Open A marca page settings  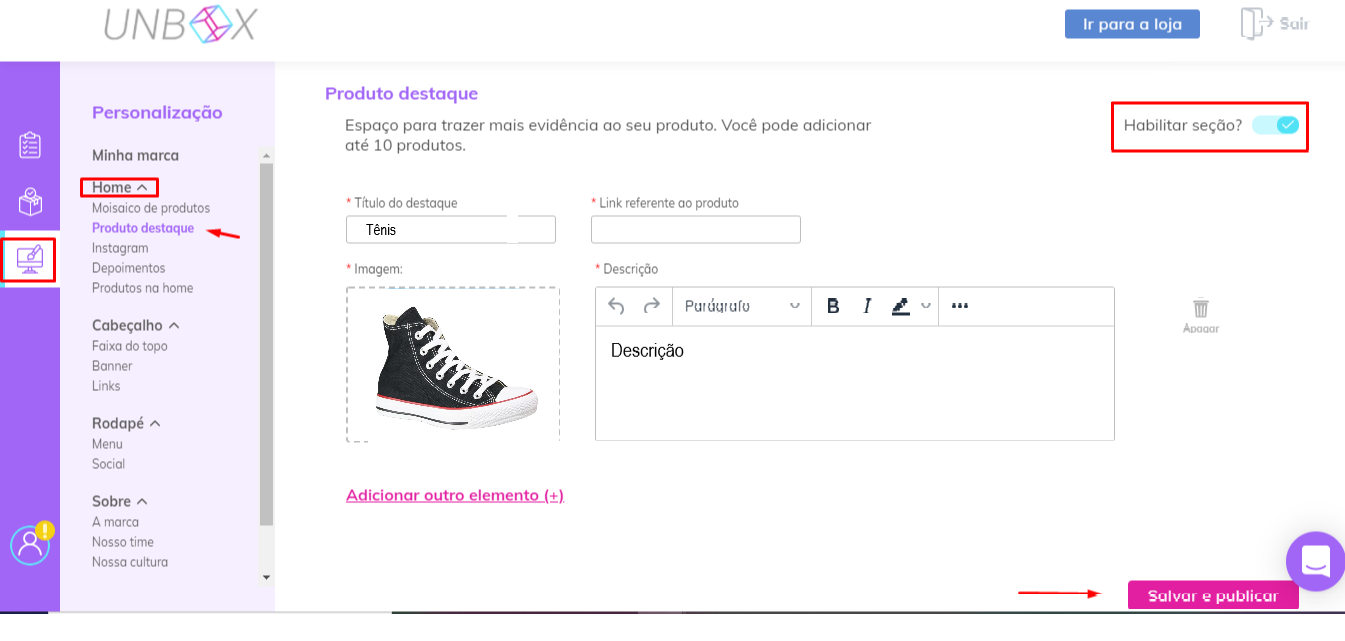[115, 522]
